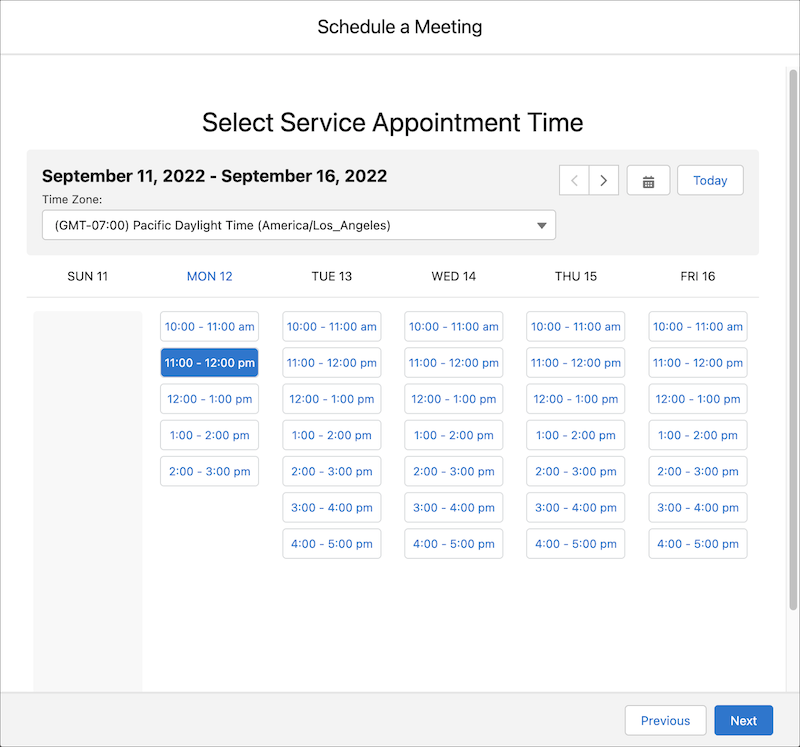The width and height of the screenshot is (800, 747).
Task: Click the Previous button
Action: click(665, 720)
